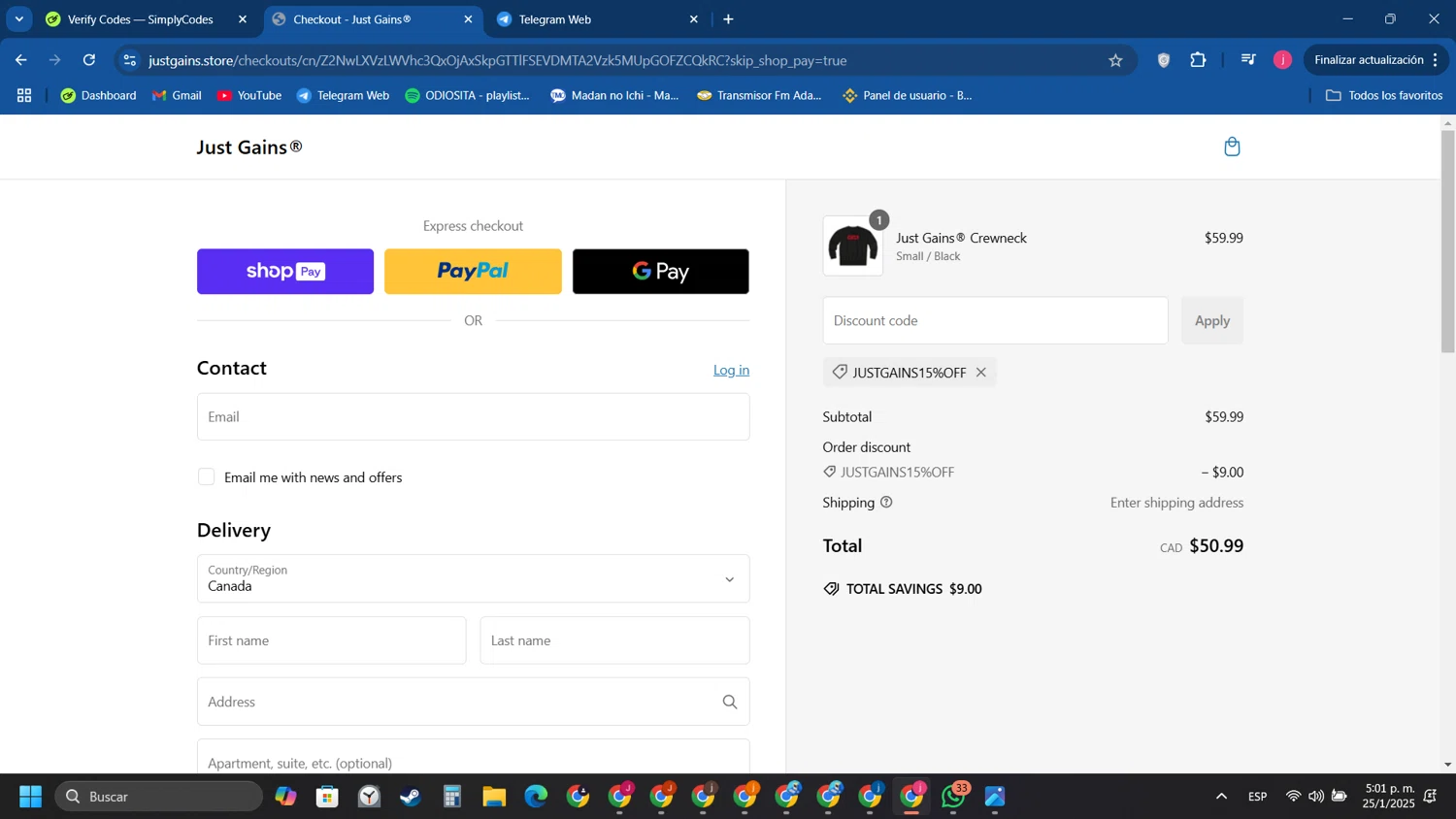The width and height of the screenshot is (1456, 819).
Task: Pay with Shop Pay express checkout
Action: (x=285, y=272)
